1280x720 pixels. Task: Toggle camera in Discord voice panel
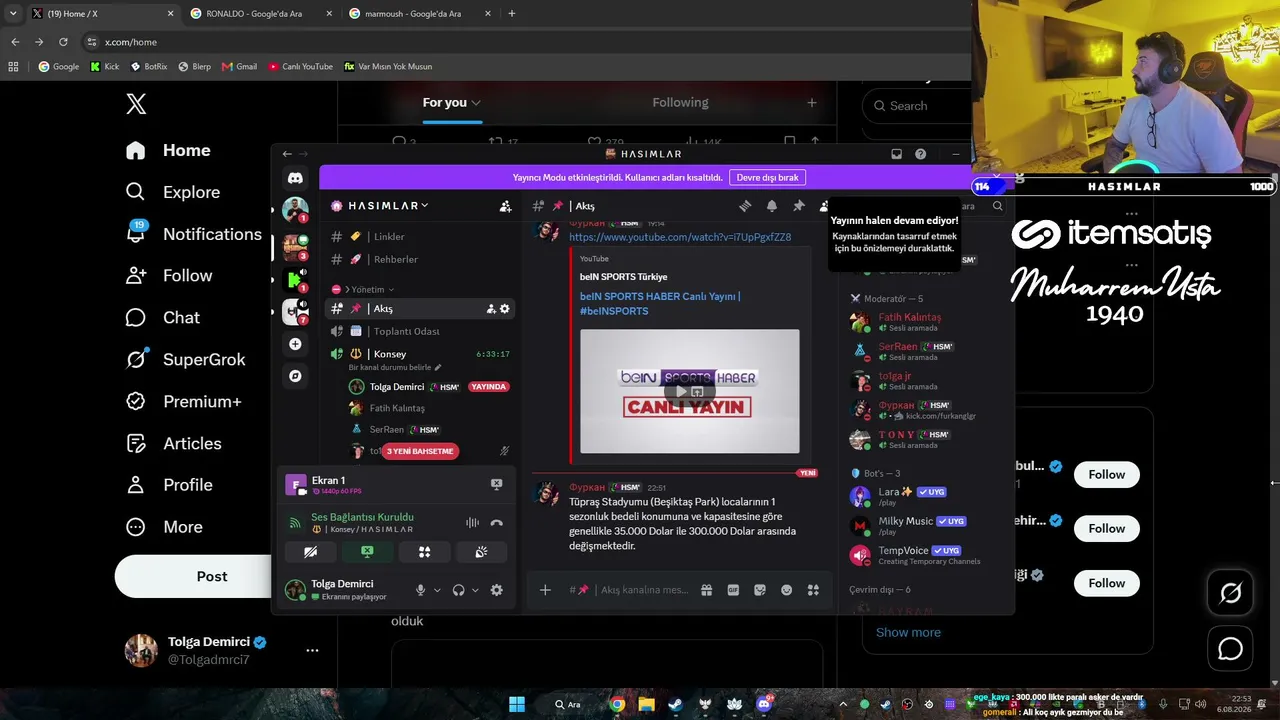pyautogui.click(x=310, y=552)
